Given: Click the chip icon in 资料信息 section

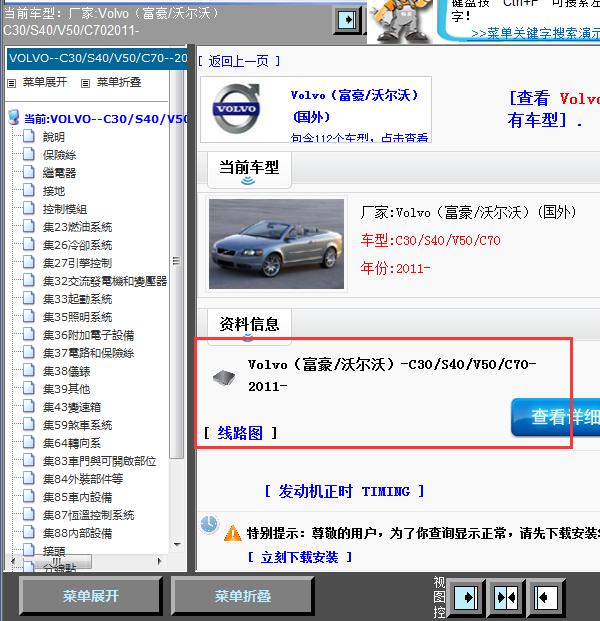Looking at the screenshot, I should (x=224, y=377).
